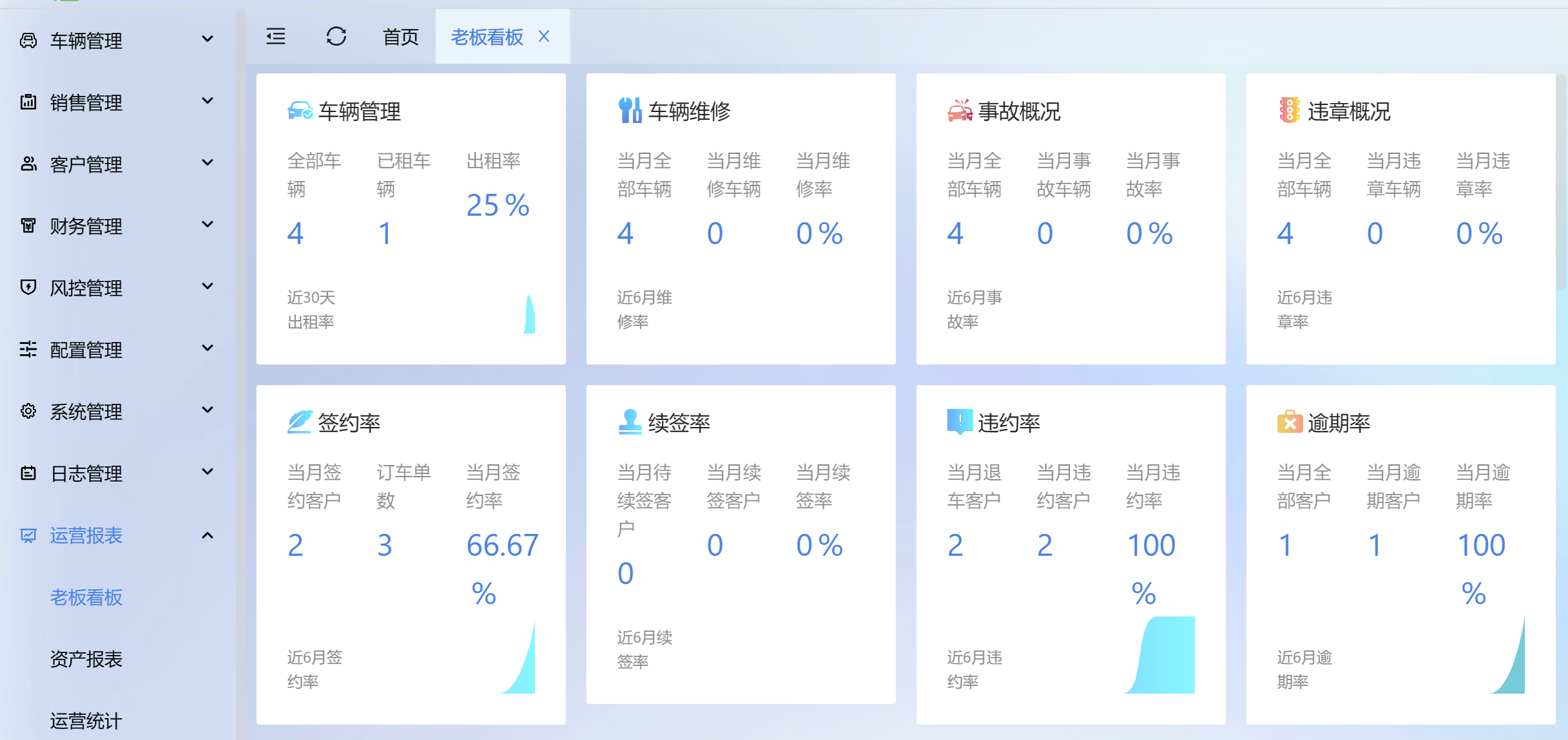Click the car icon beside 车辆管理 card title
The width and height of the screenshot is (1568, 740).
coord(300,111)
